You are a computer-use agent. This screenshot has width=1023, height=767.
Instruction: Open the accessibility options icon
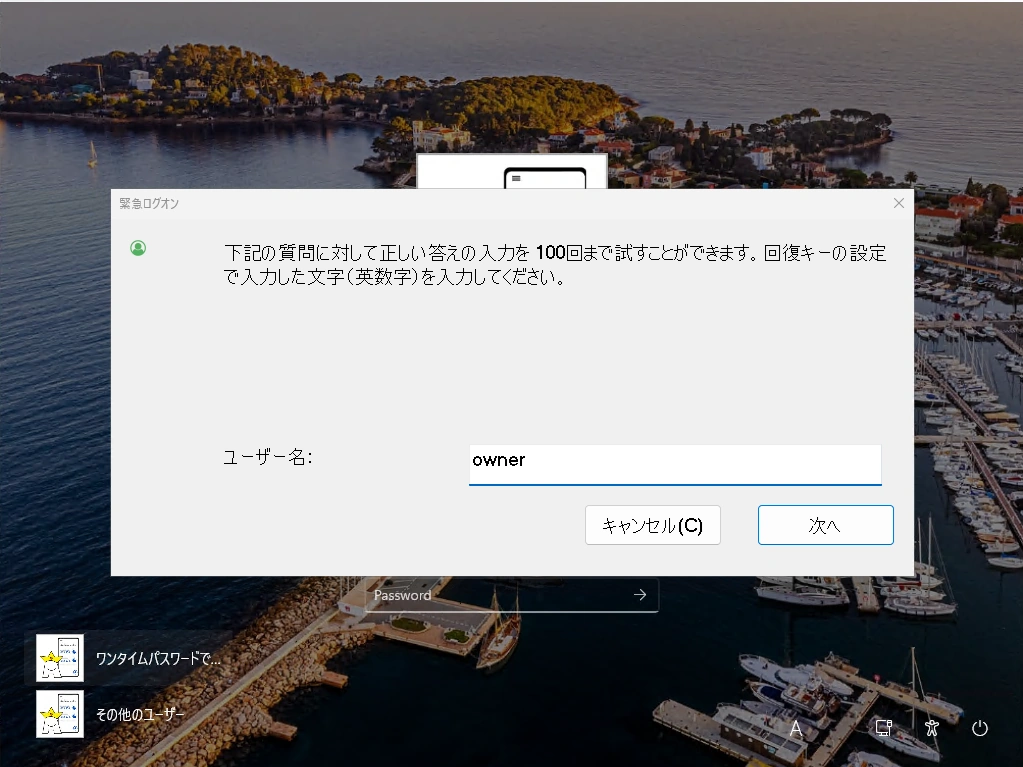tap(932, 728)
